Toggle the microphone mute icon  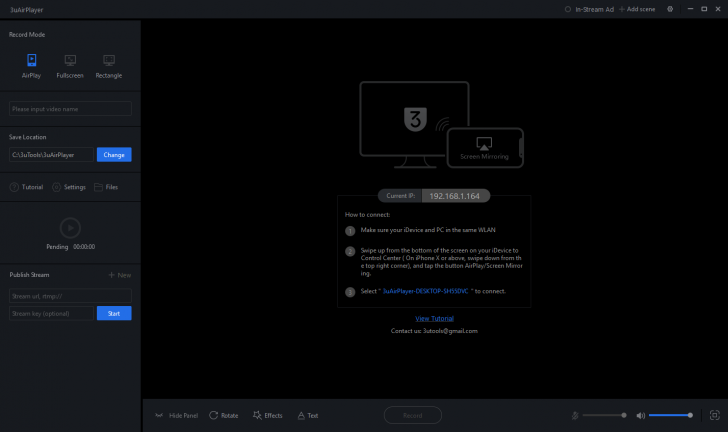[x=575, y=415]
